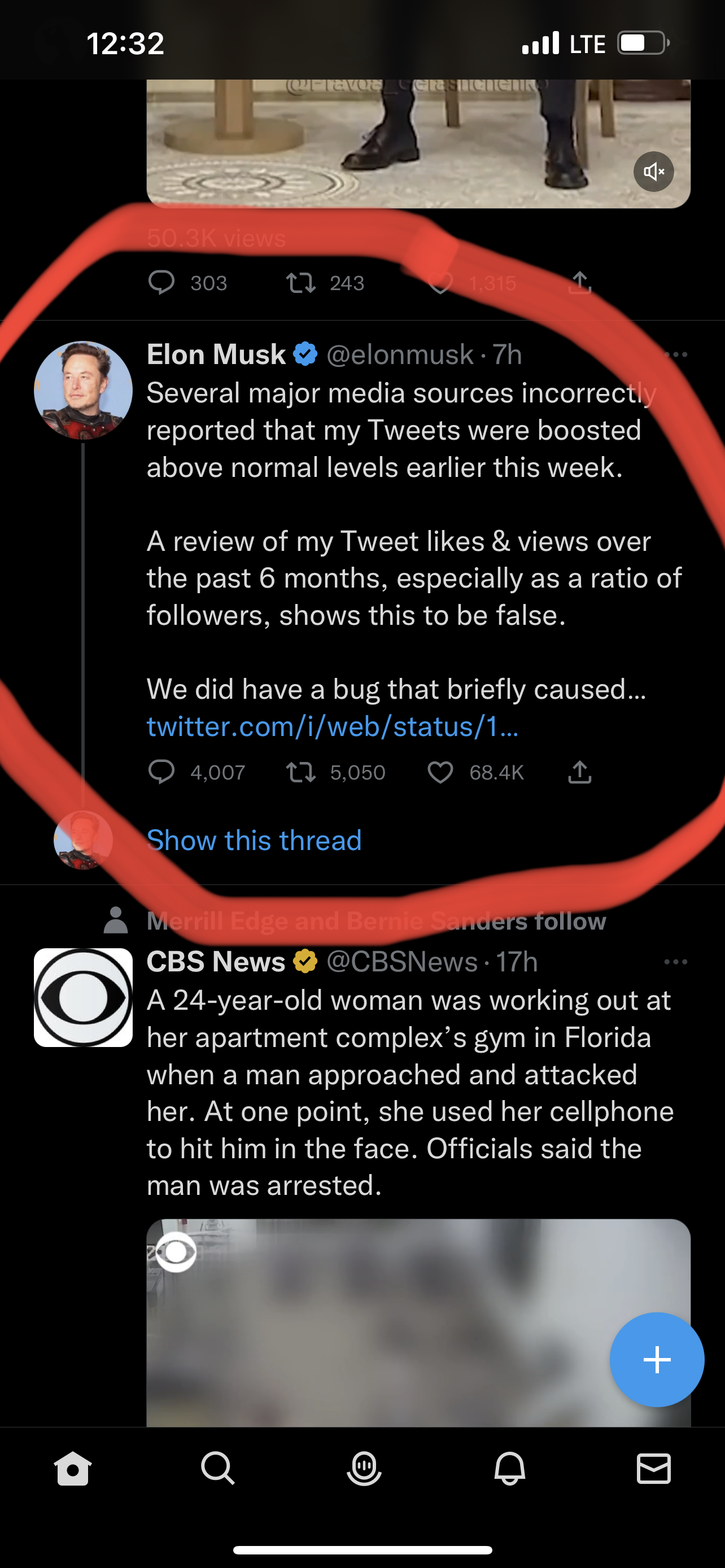The height and width of the screenshot is (1568, 725).
Task: Retweet Elon Musk's tweet
Action: coord(301,772)
